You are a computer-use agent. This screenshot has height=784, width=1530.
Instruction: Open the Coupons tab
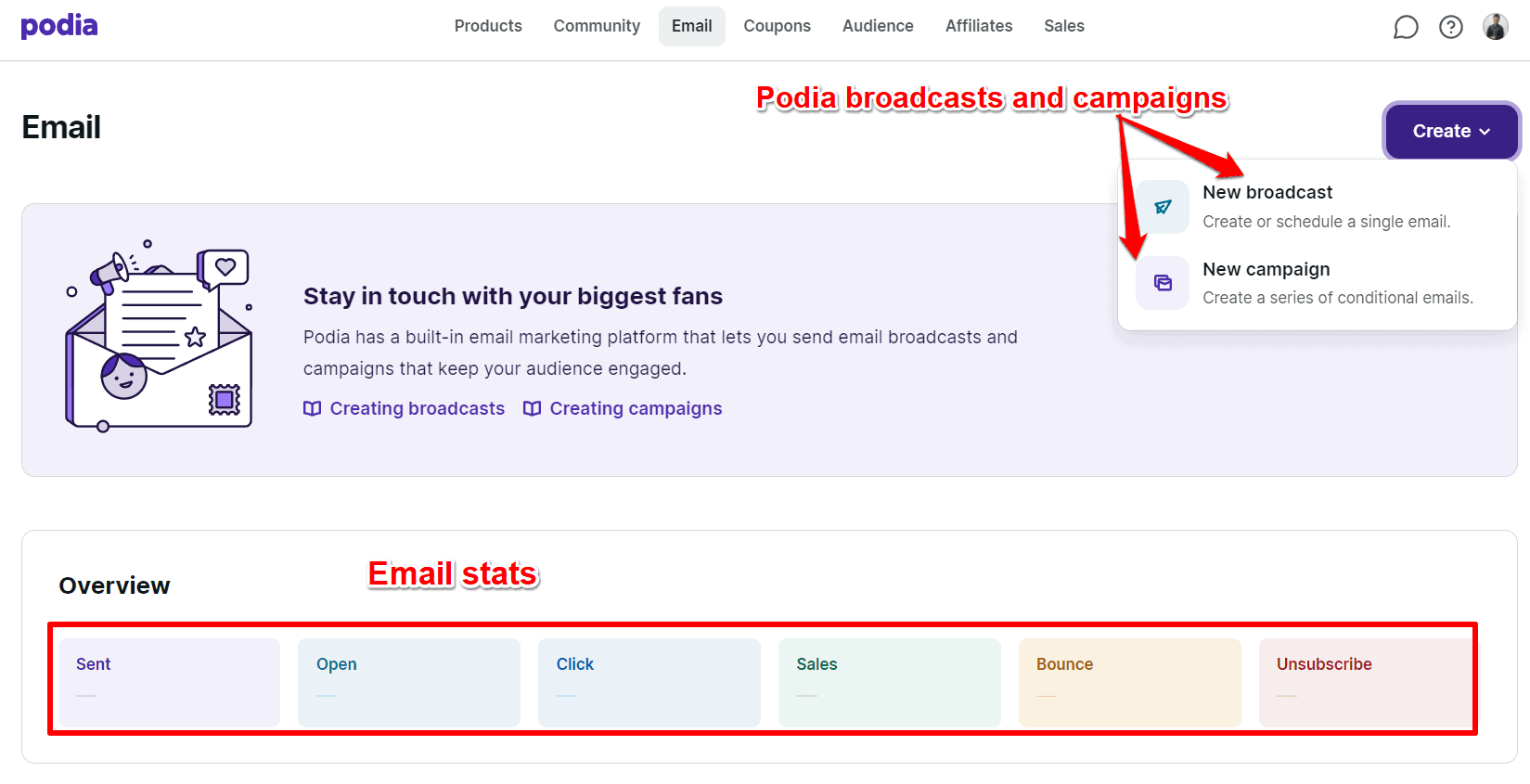tap(777, 26)
